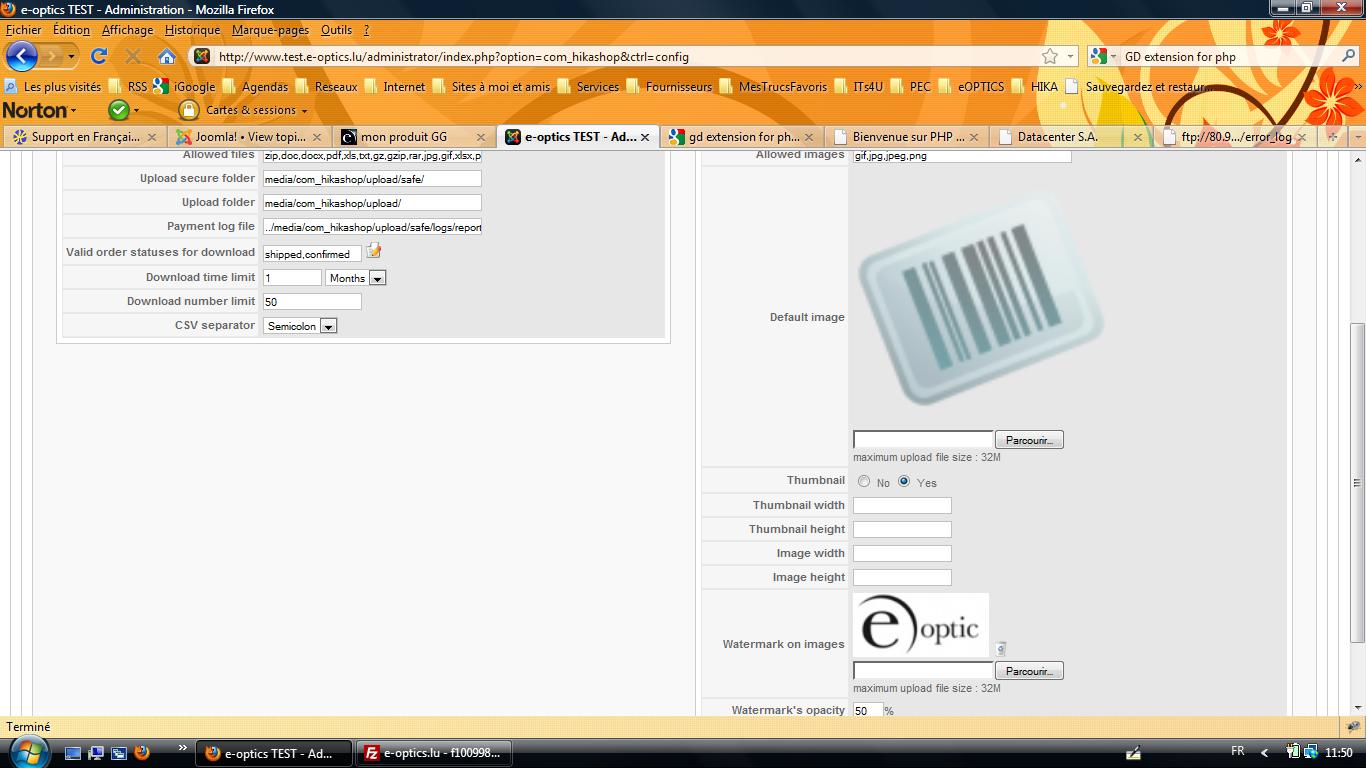Viewport: 1366px width, 768px height.
Task: Edit valid order statuses icon
Action: 373,251
